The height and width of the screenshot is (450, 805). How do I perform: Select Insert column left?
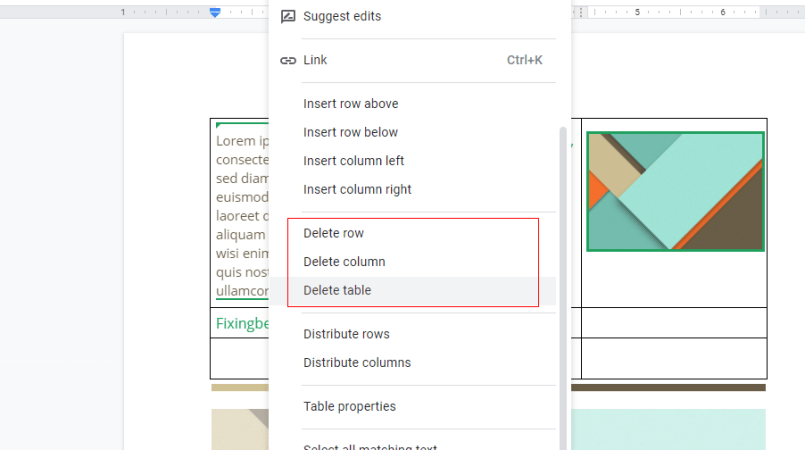(353, 161)
